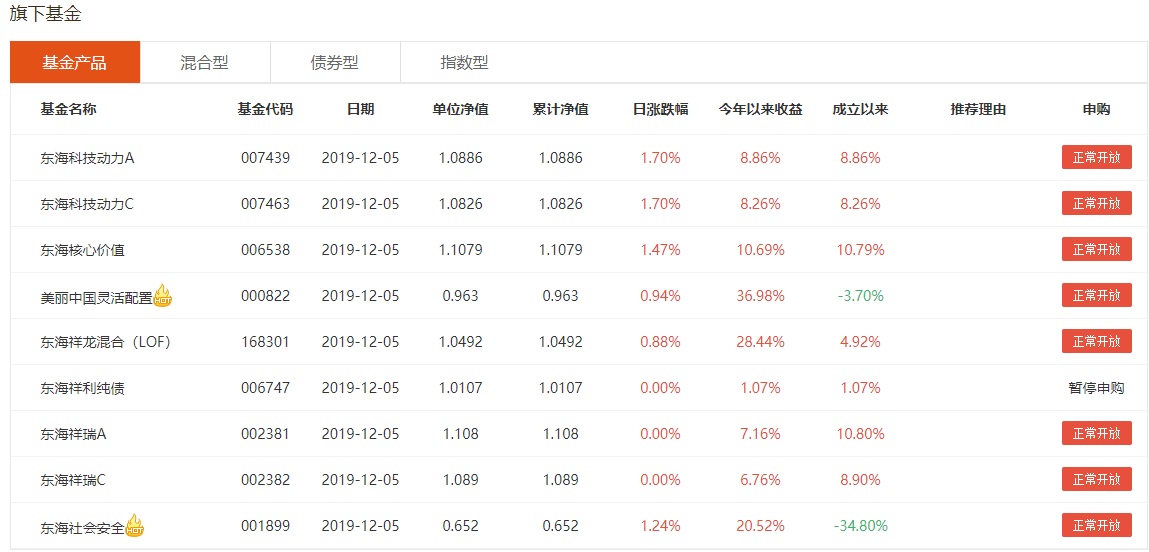Open fund 东海科技动力C

87,204
